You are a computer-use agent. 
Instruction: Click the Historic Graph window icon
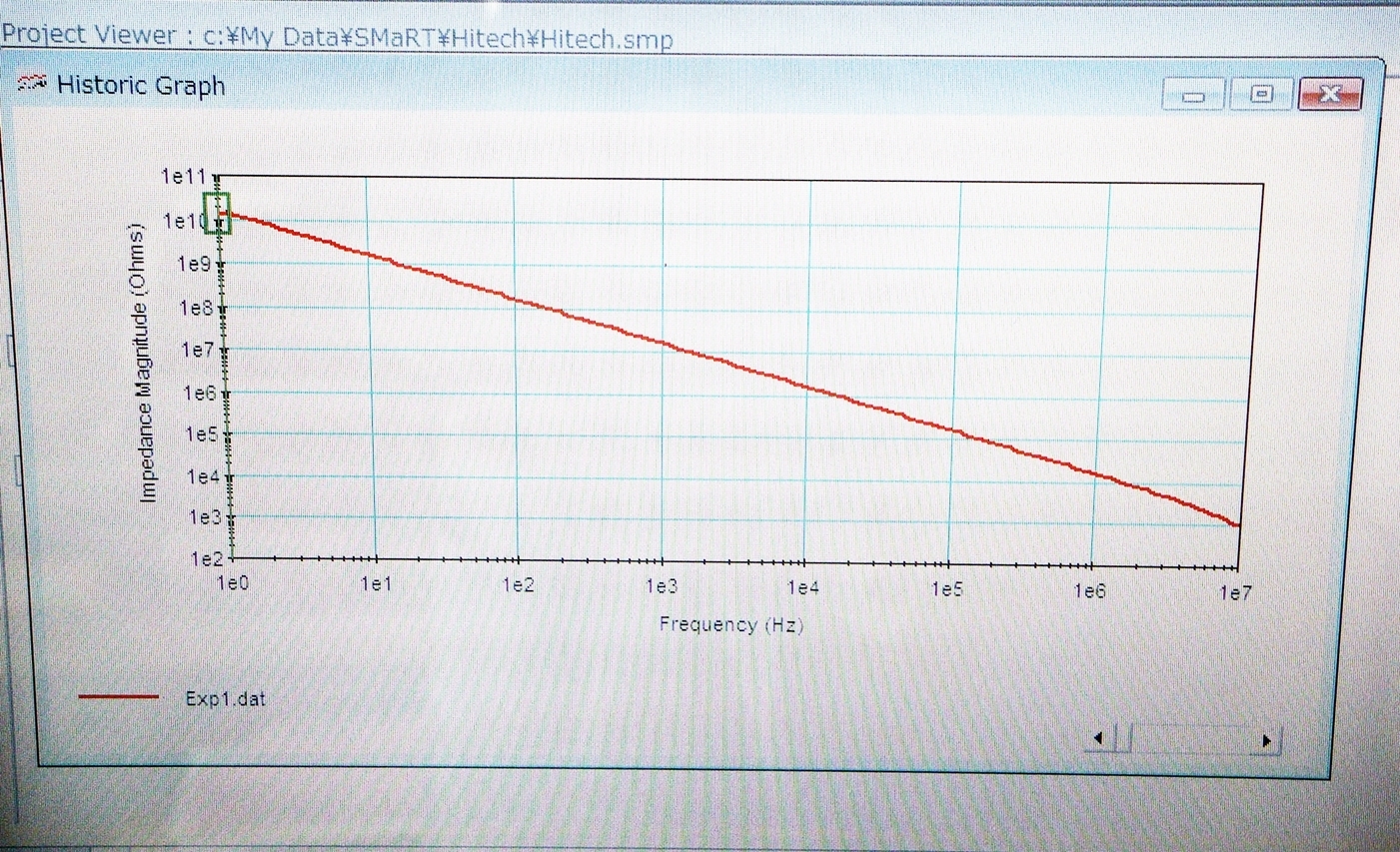[32, 84]
